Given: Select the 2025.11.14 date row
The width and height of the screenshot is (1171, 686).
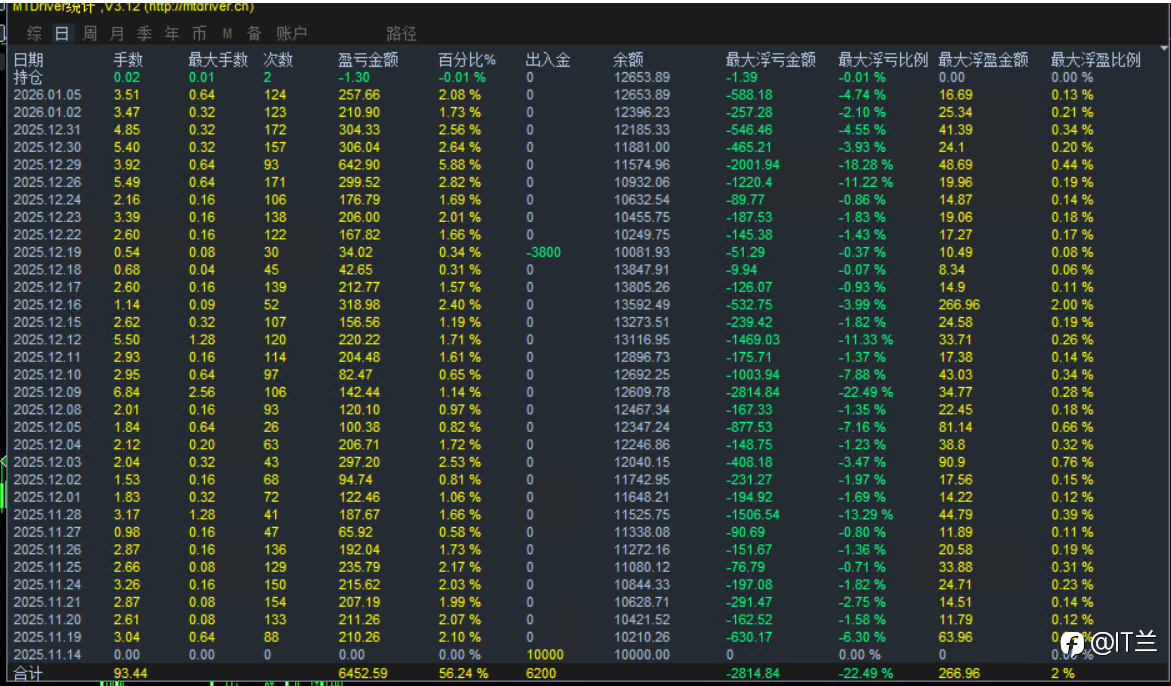Looking at the screenshot, I should [x=47, y=655].
